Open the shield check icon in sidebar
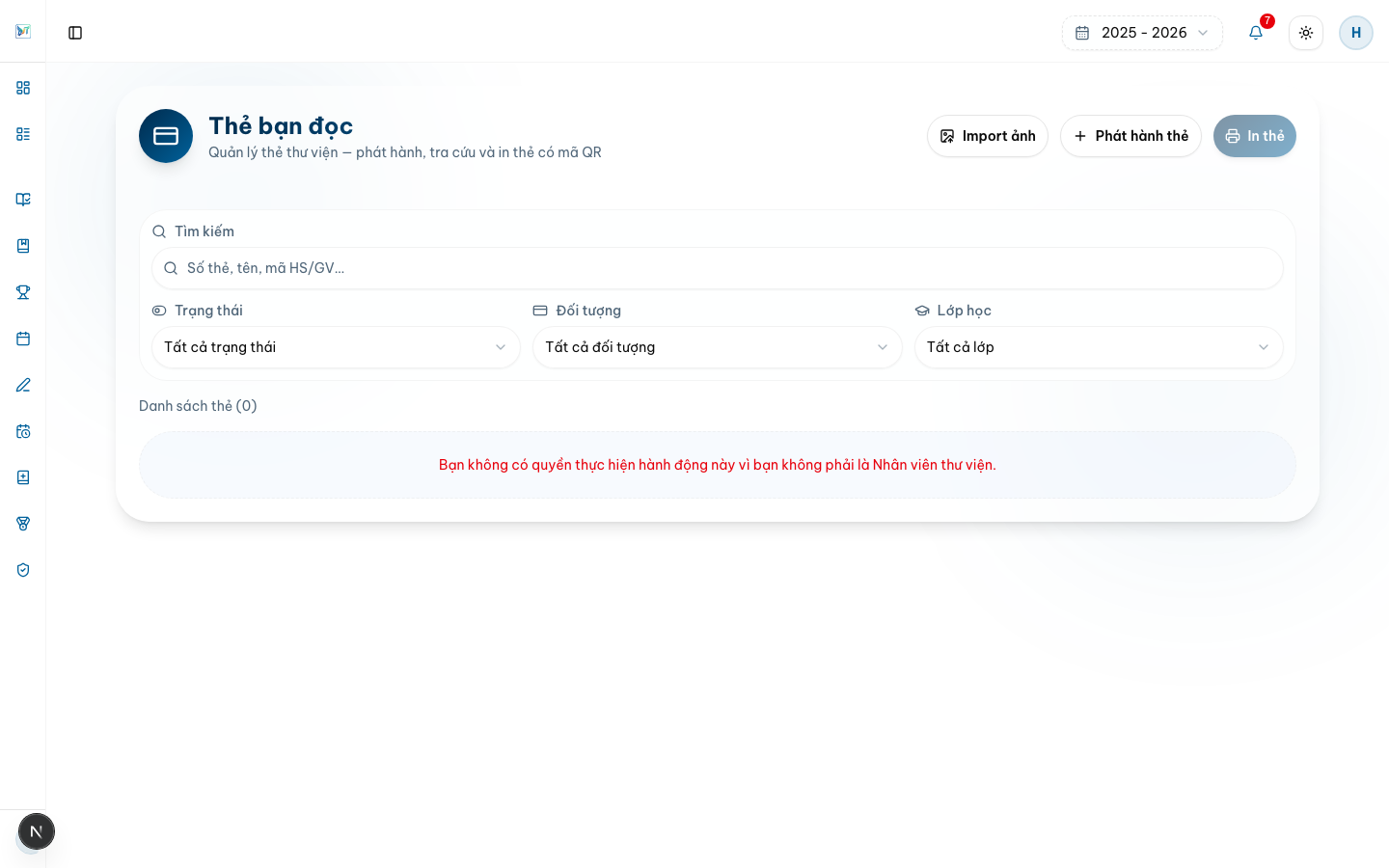Viewport: 1389px width, 868px height. coord(23,570)
